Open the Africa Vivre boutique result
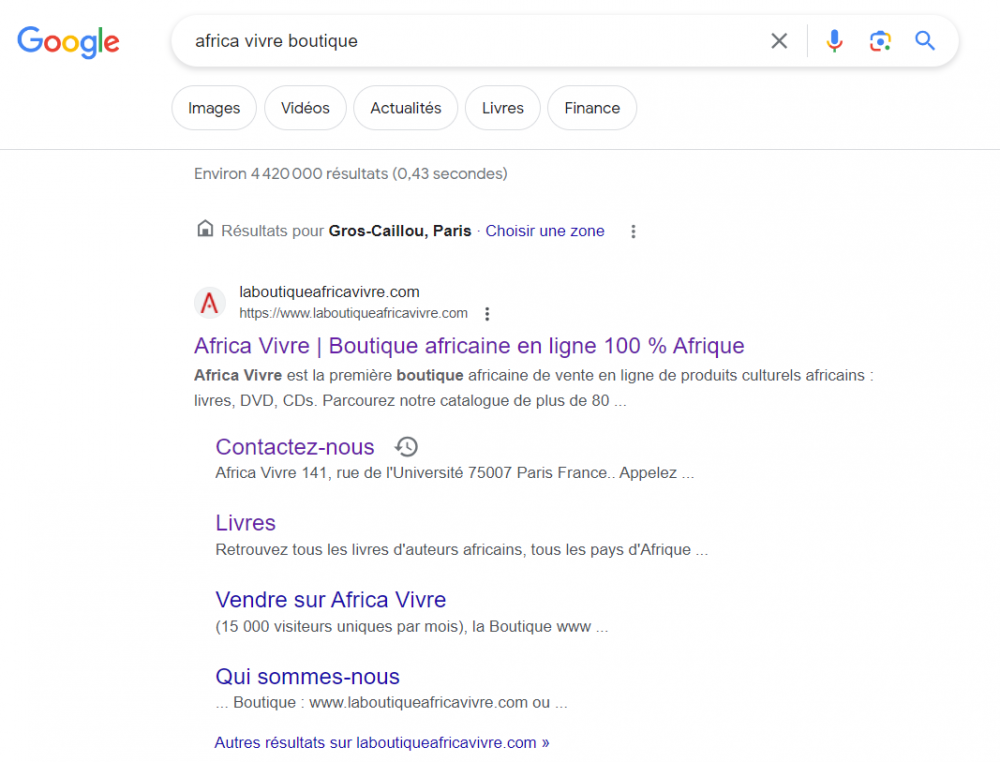Screen dimensions: 1000x762 click(x=468, y=345)
